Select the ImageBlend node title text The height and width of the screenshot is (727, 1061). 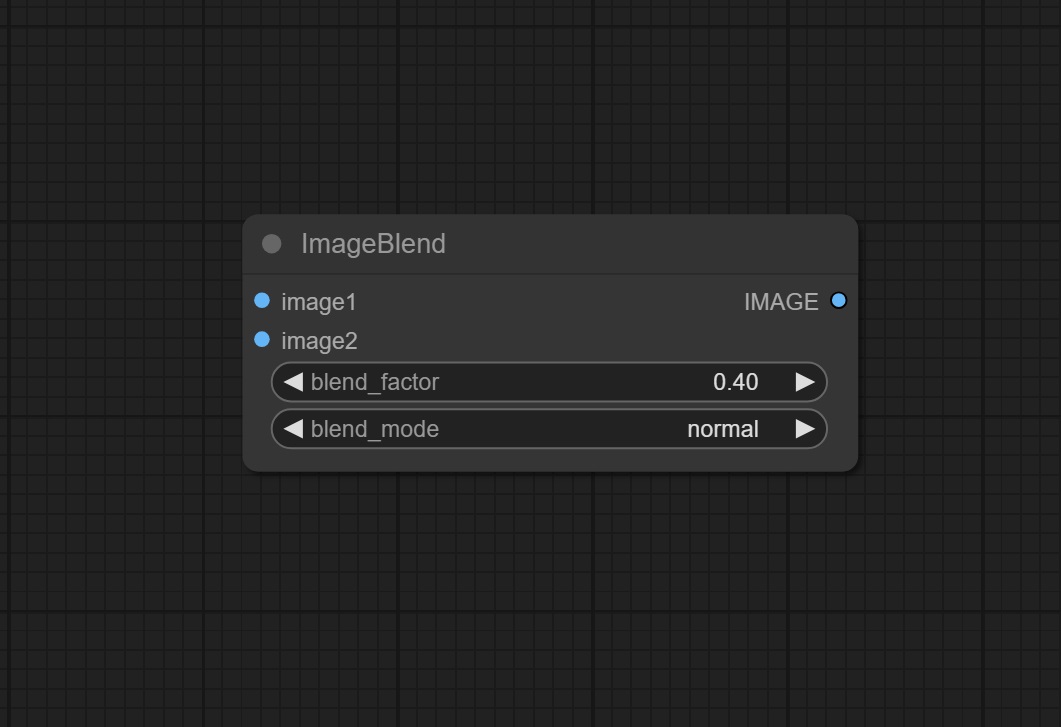(x=373, y=244)
